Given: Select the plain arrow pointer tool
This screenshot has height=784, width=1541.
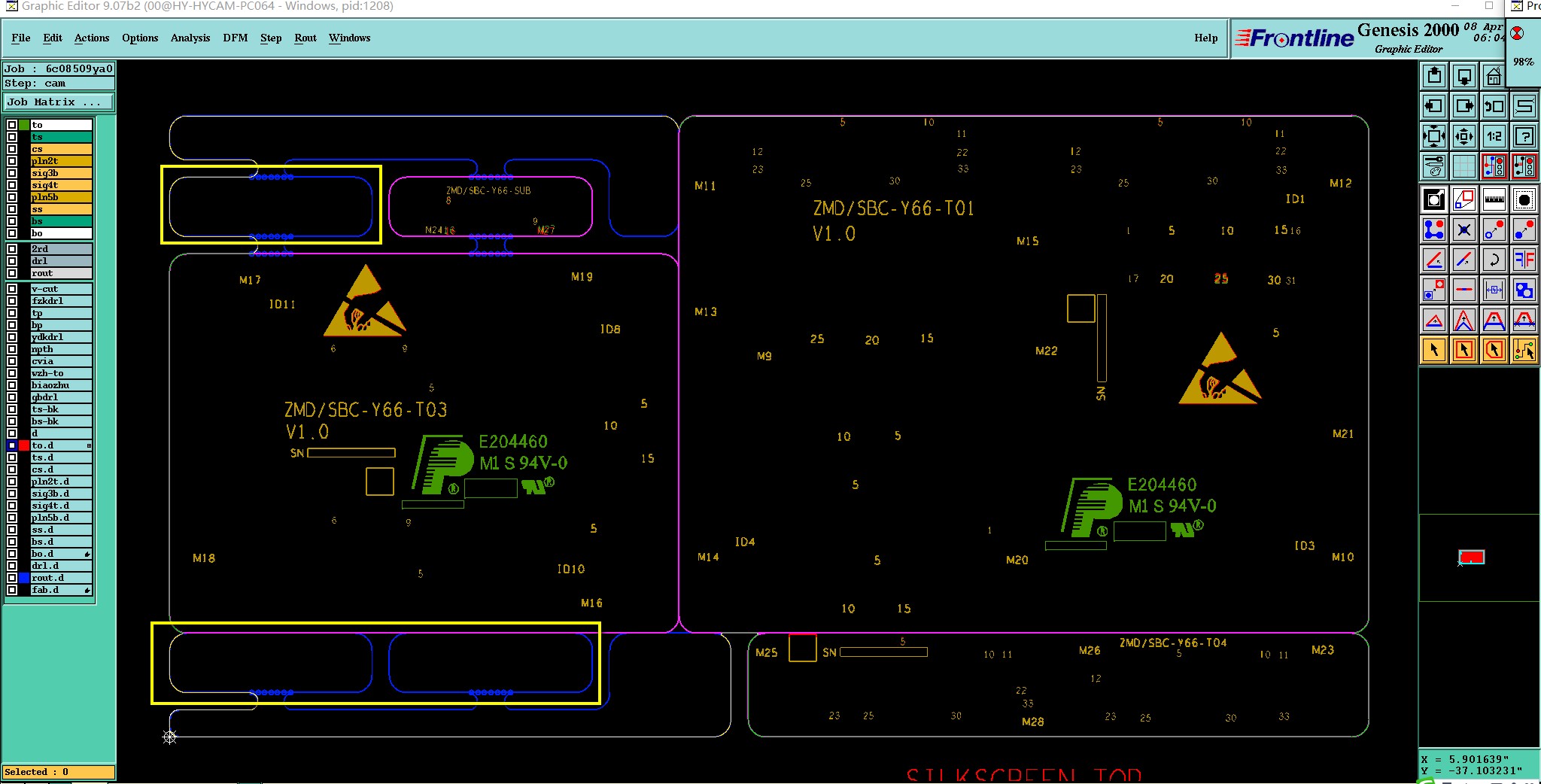Looking at the screenshot, I should coord(1433,350).
